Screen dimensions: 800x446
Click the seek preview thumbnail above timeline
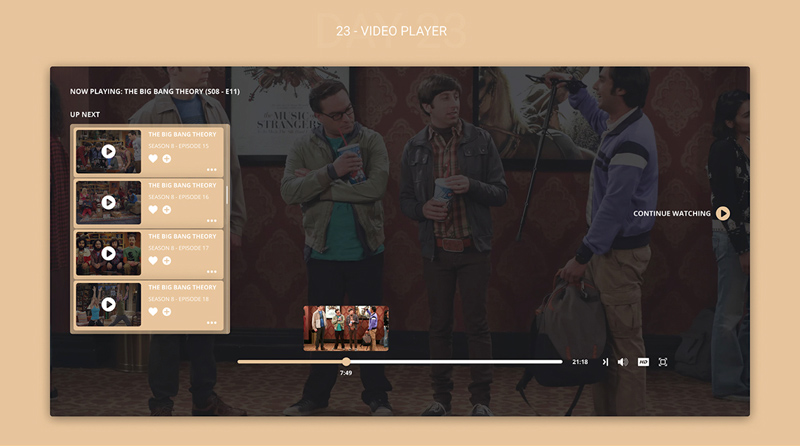tap(346, 328)
